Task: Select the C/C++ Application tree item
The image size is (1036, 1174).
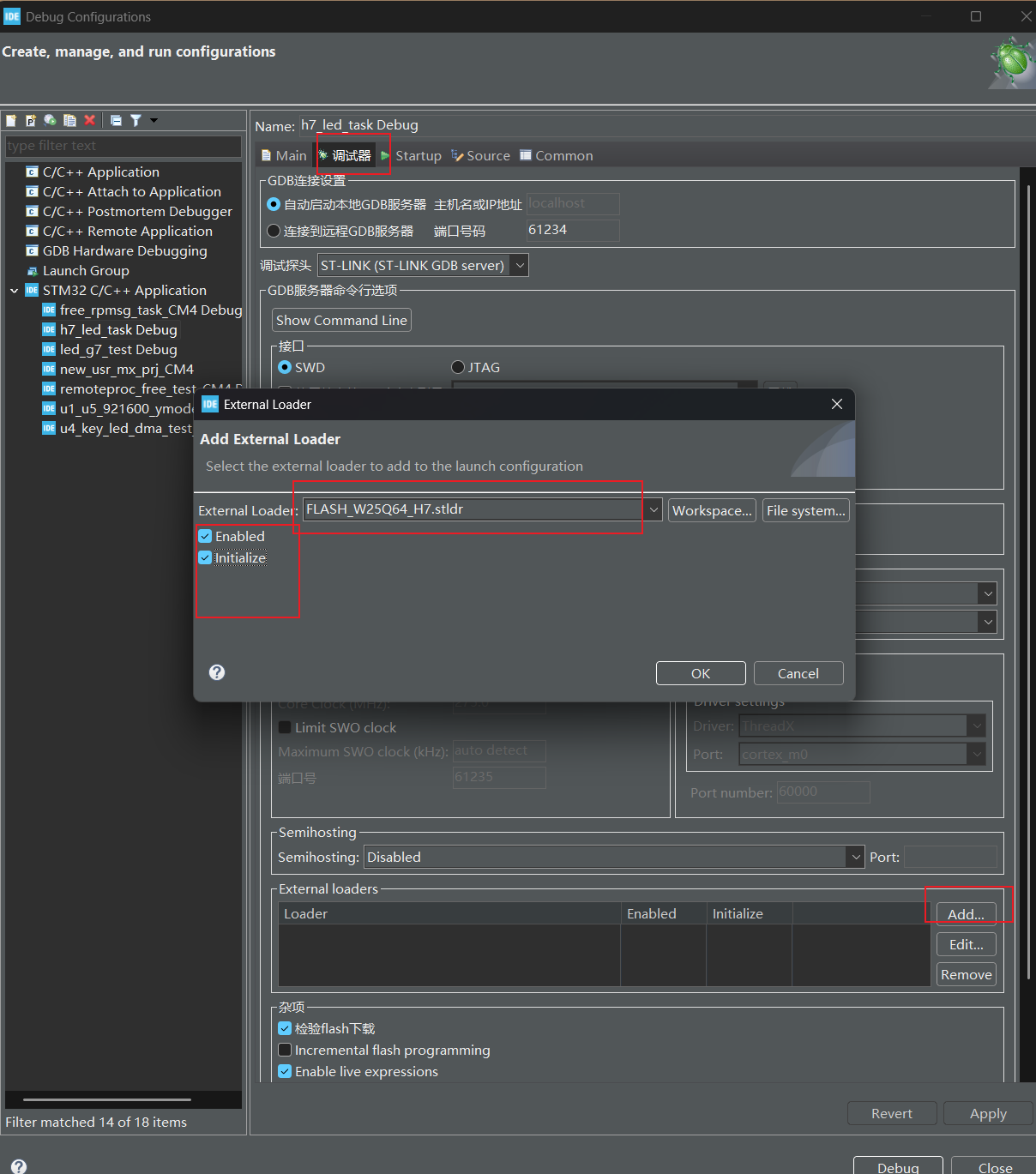Action: (100, 172)
